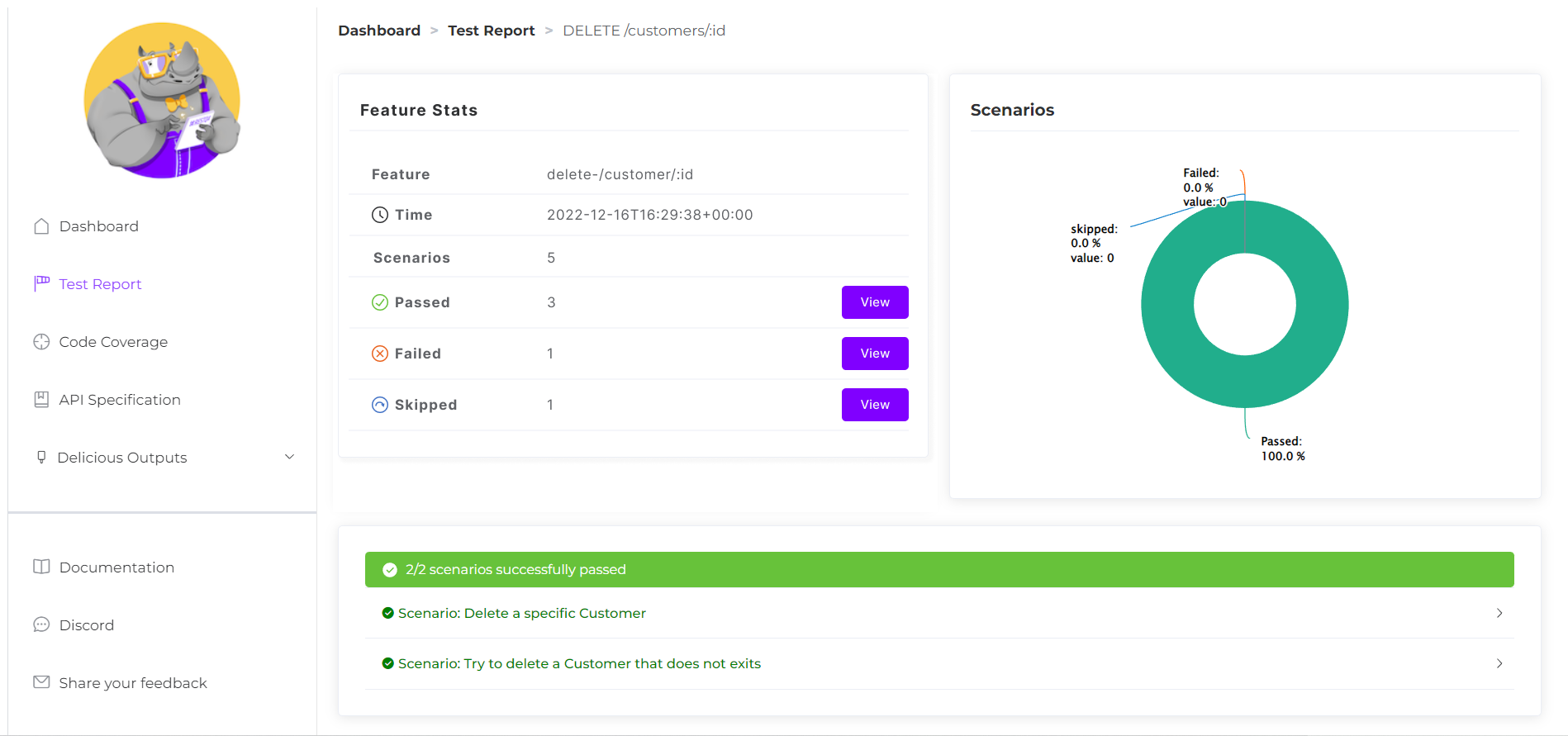Go to Dashboard breadcrumb
The image size is (1568, 736).
[x=379, y=31]
